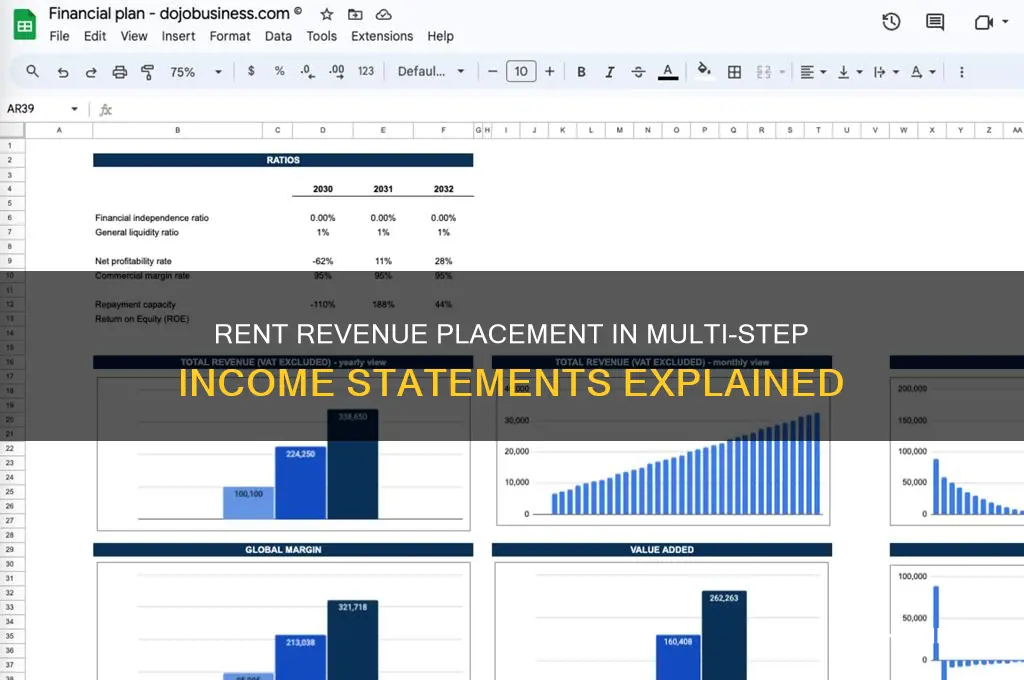Open the comments panel icon
1024x680 pixels.
click(935, 22)
